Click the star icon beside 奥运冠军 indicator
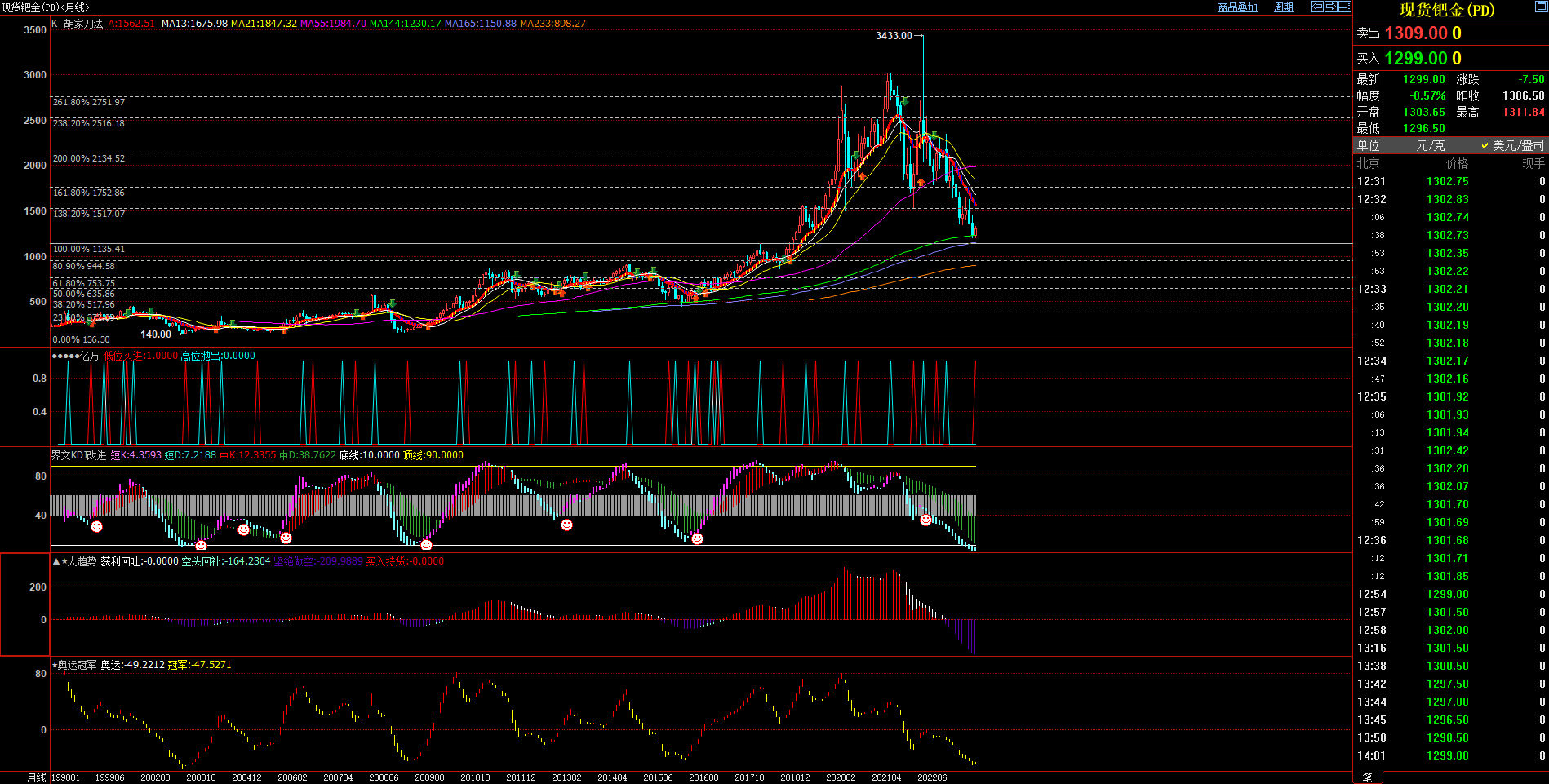The width and height of the screenshot is (1549, 784). click(x=55, y=665)
